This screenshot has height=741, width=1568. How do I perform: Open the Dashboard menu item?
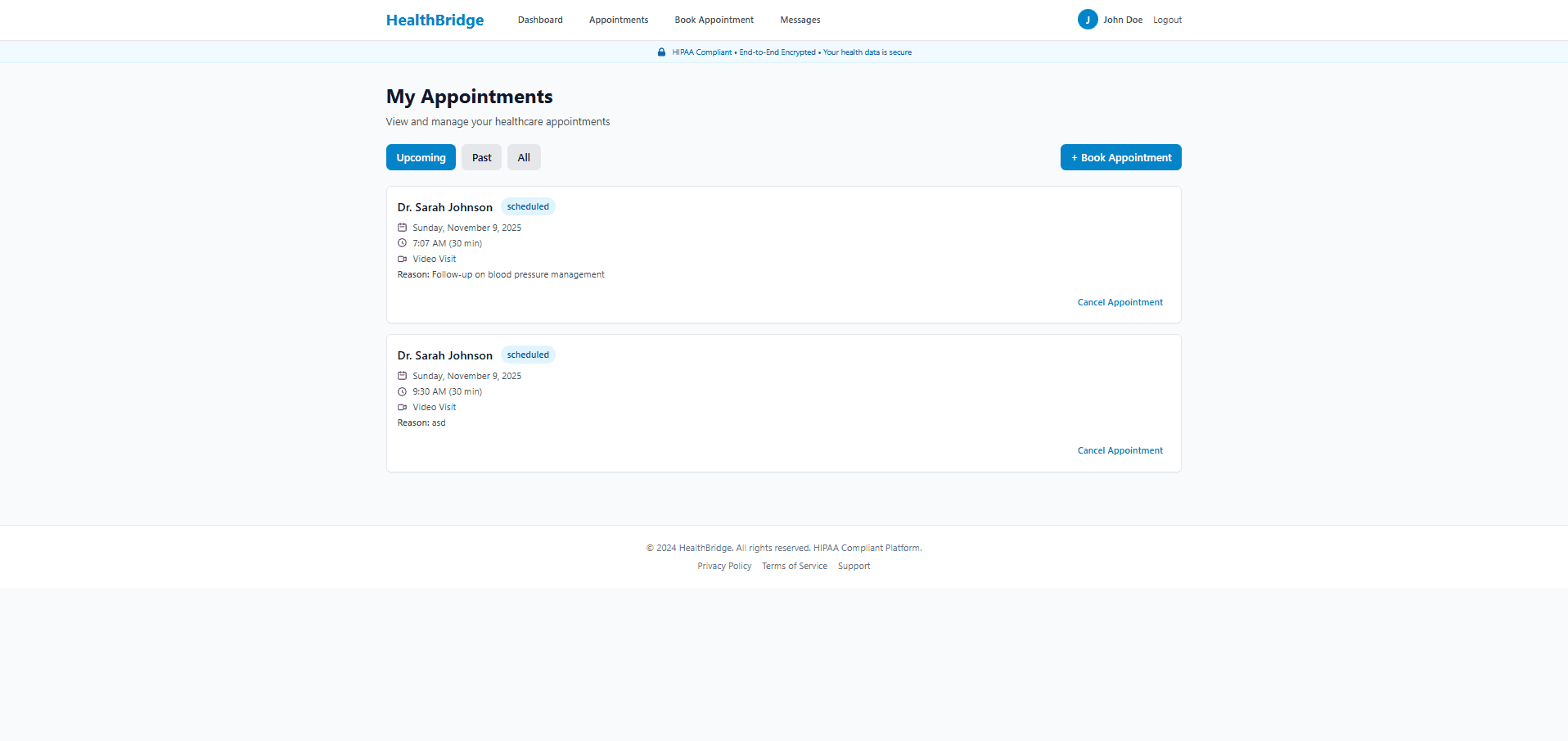540,19
